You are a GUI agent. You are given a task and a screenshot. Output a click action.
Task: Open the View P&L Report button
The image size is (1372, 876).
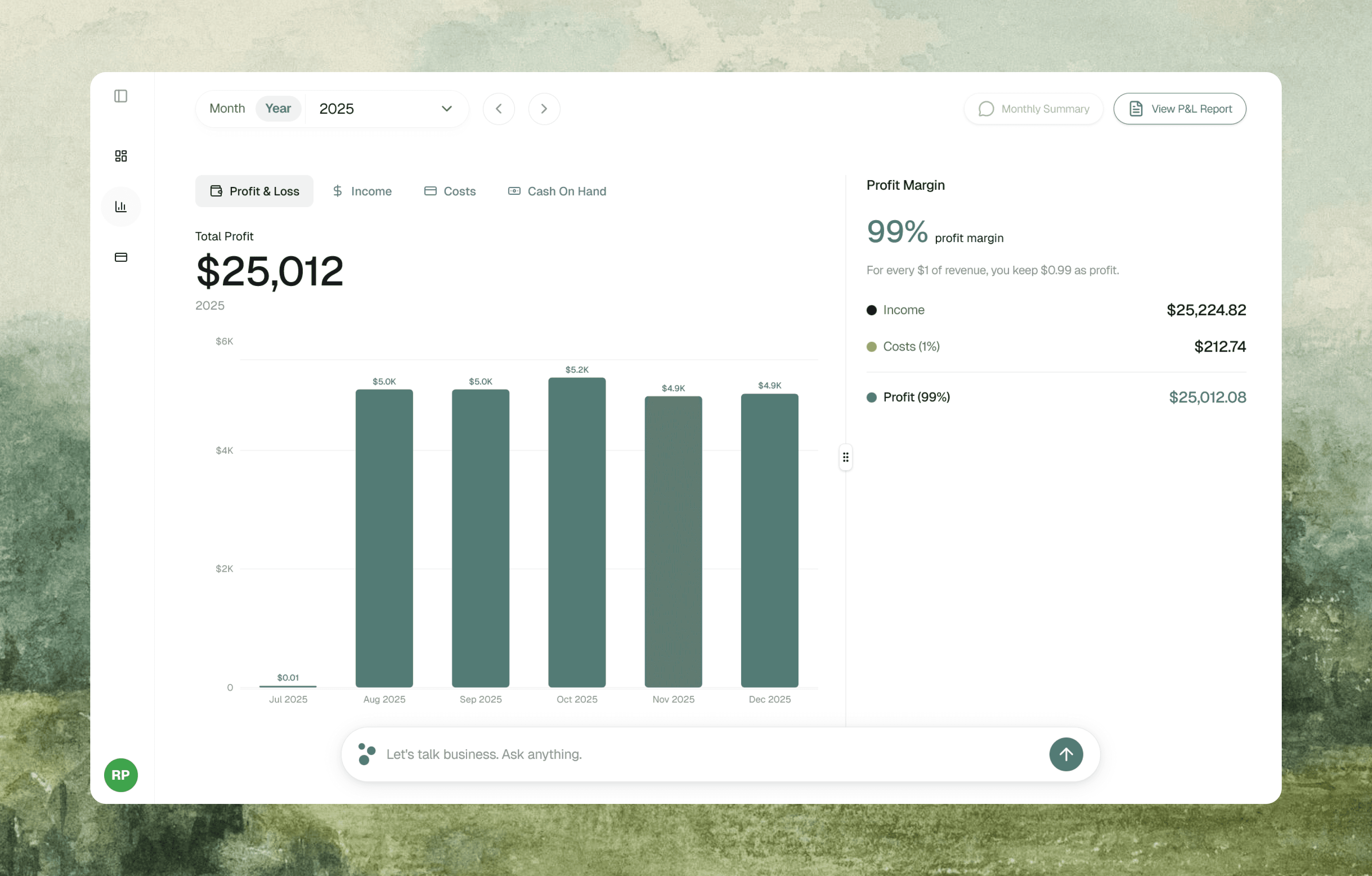(1179, 108)
